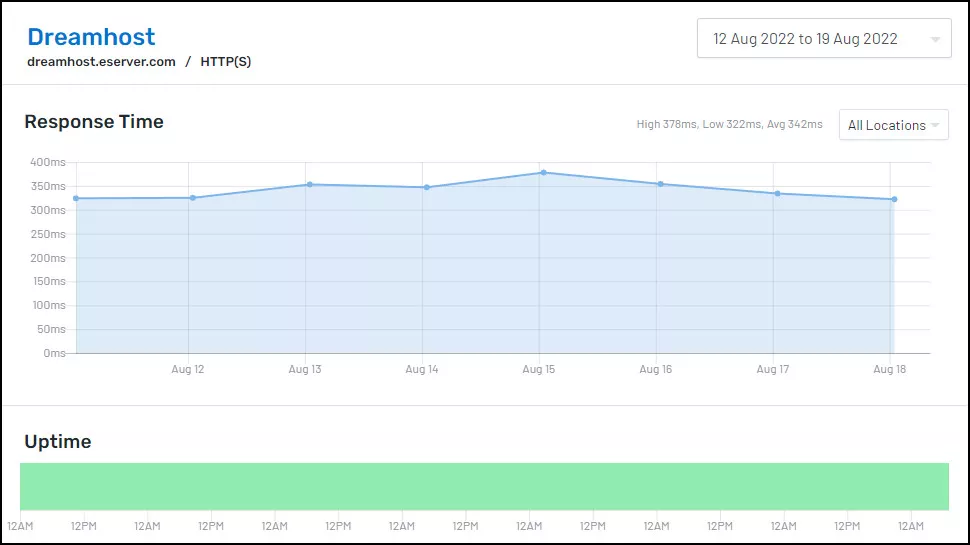Click the 200ms axis label
Viewport: 970px width, 545px height.
[x=48, y=258]
